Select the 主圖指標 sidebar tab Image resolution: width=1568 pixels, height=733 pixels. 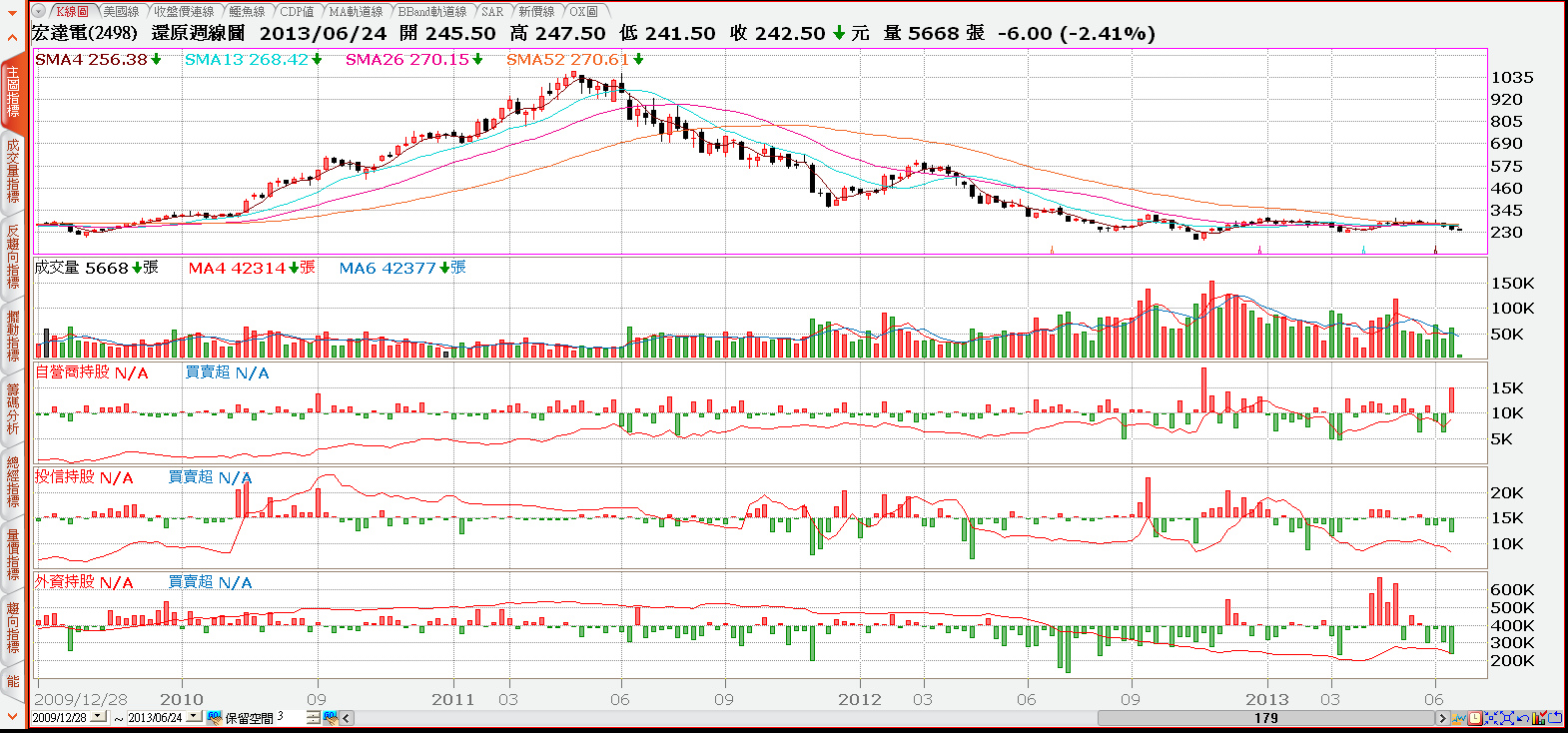(12, 92)
